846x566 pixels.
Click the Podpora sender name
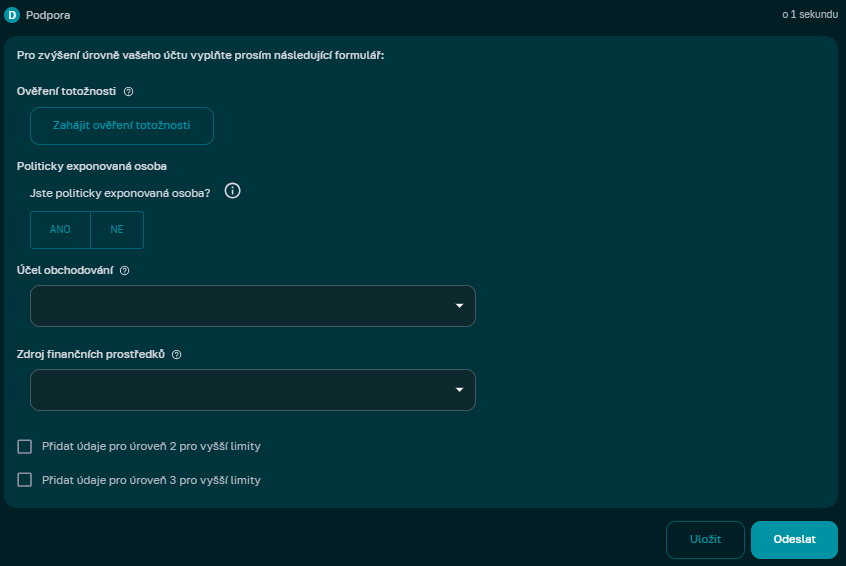[x=48, y=16]
